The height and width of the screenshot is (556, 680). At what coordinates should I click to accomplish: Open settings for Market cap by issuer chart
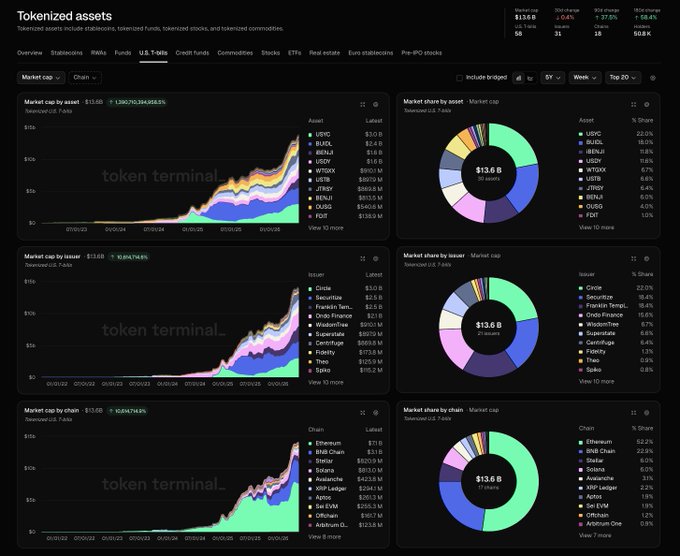coord(376,258)
